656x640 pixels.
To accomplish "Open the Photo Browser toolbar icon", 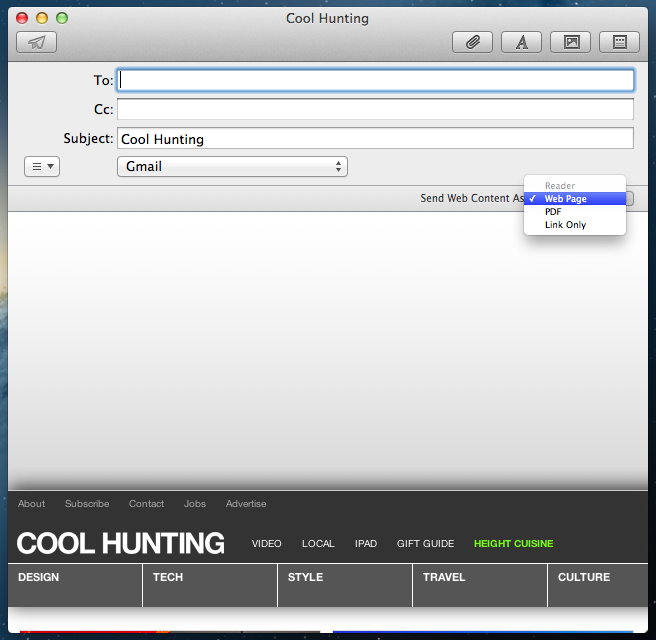I will [571, 42].
